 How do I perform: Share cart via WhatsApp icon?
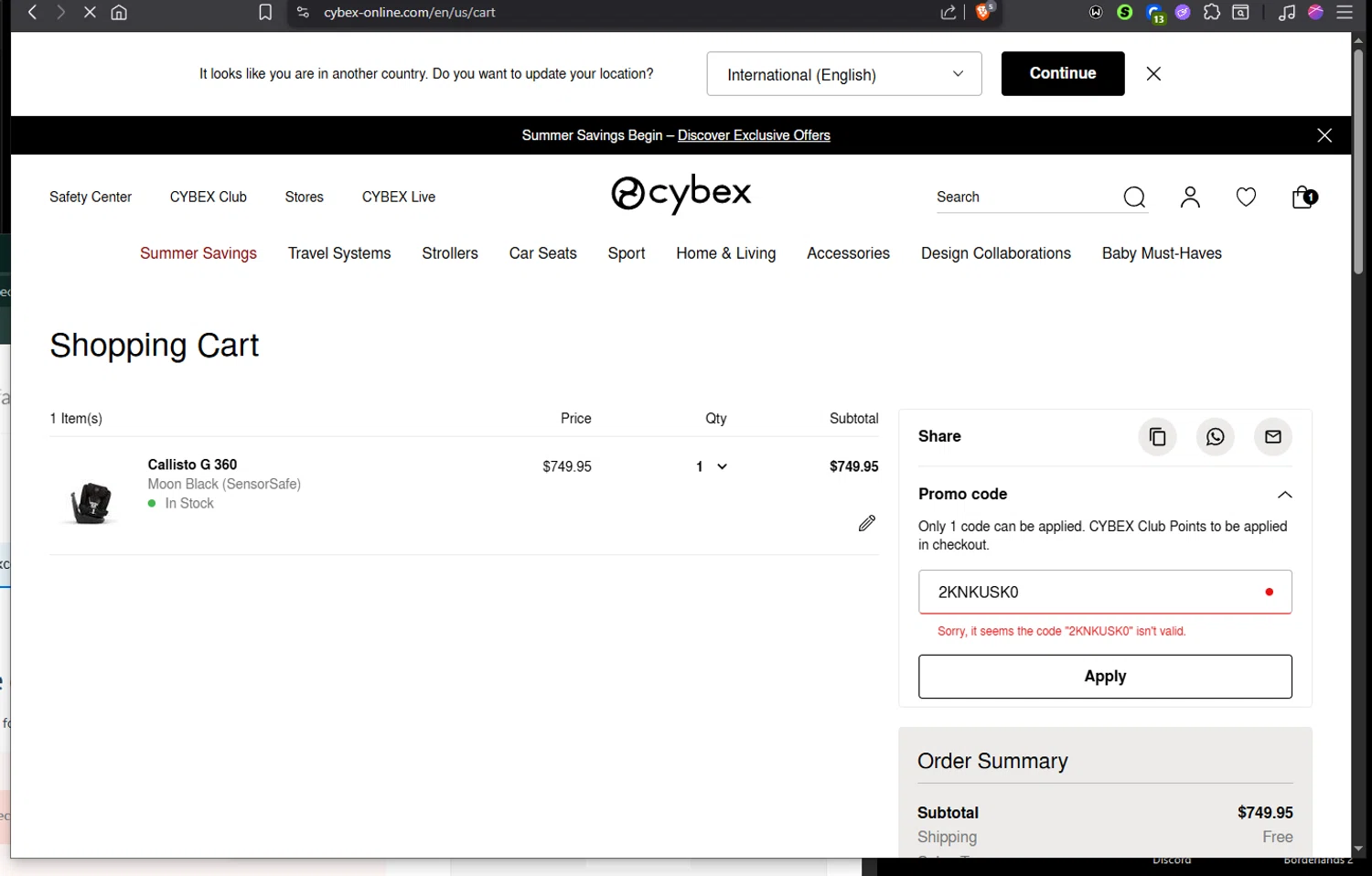coord(1216,437)
